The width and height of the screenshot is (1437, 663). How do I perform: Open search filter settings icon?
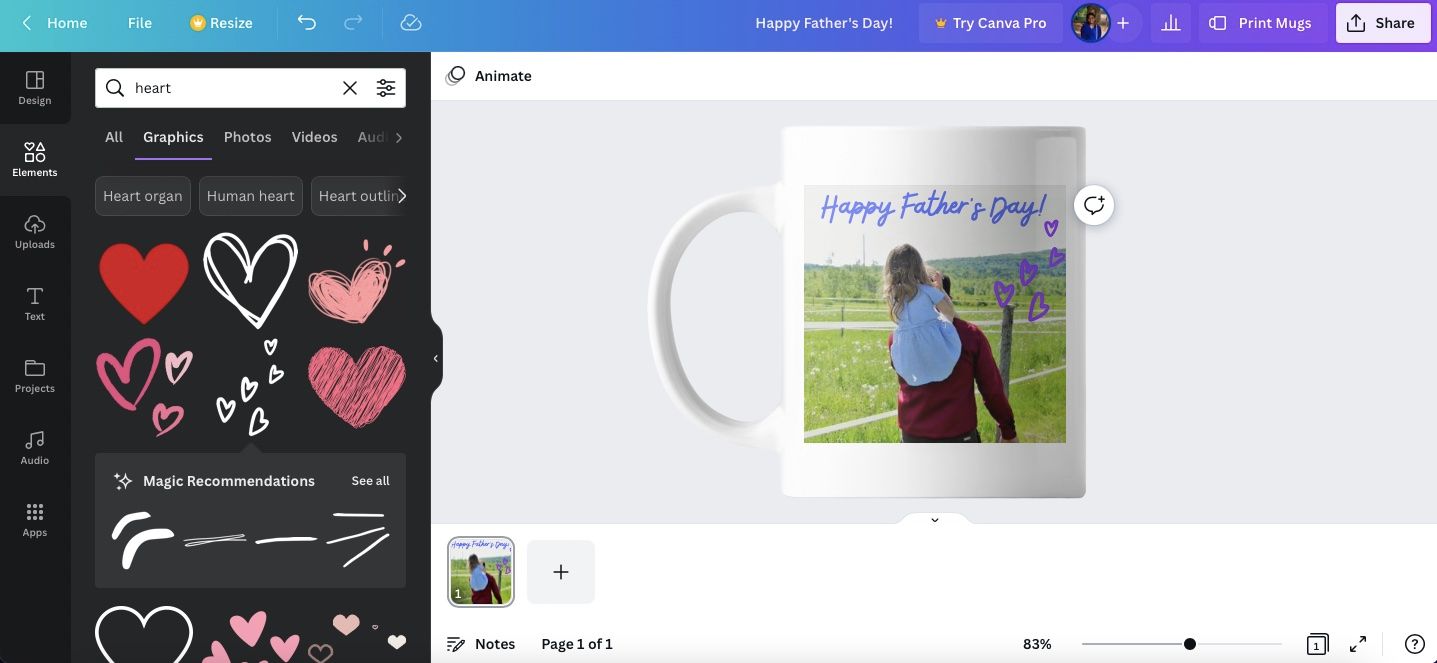(386, 88)
